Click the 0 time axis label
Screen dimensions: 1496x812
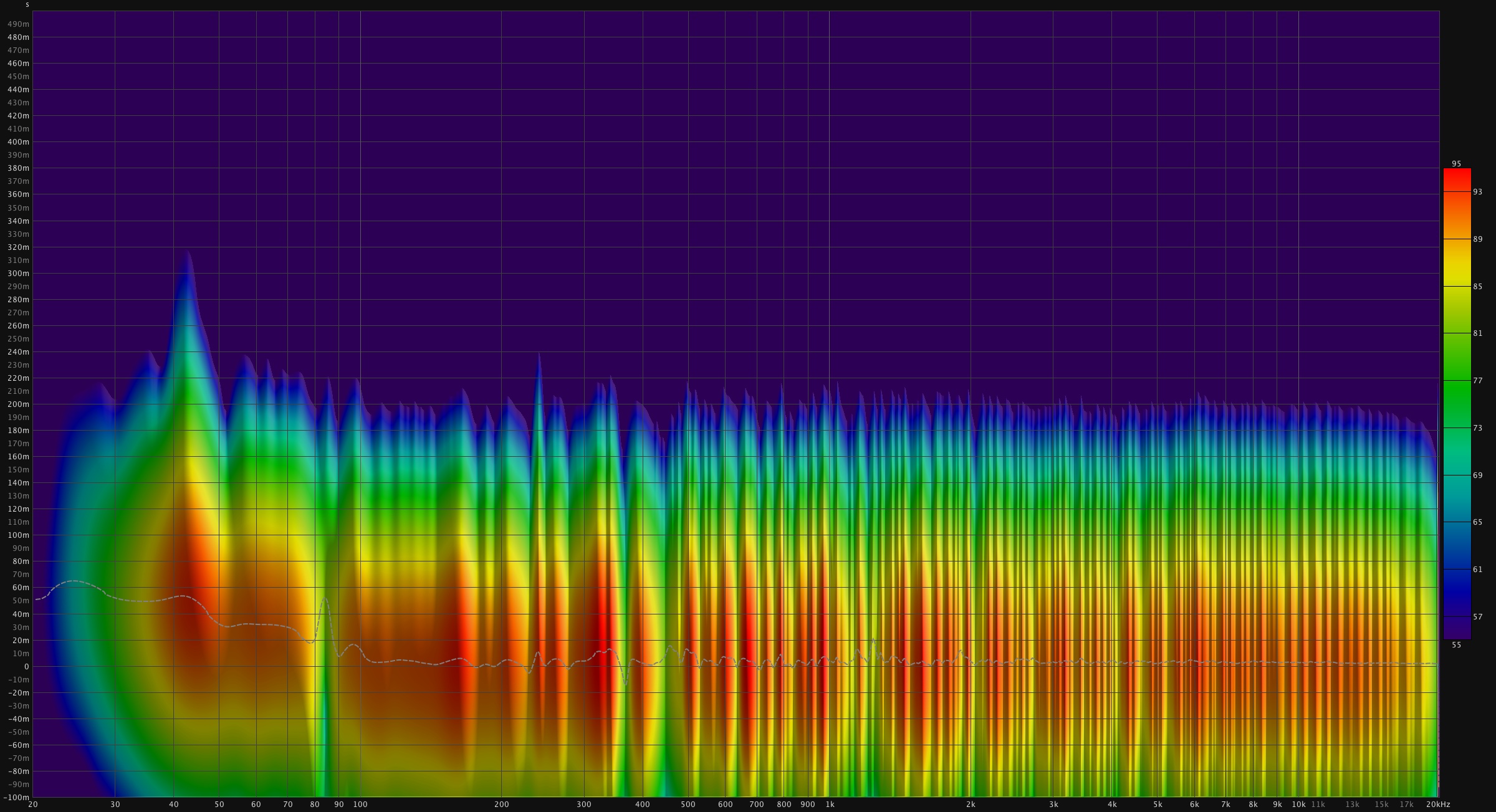[x=26, y=667]
